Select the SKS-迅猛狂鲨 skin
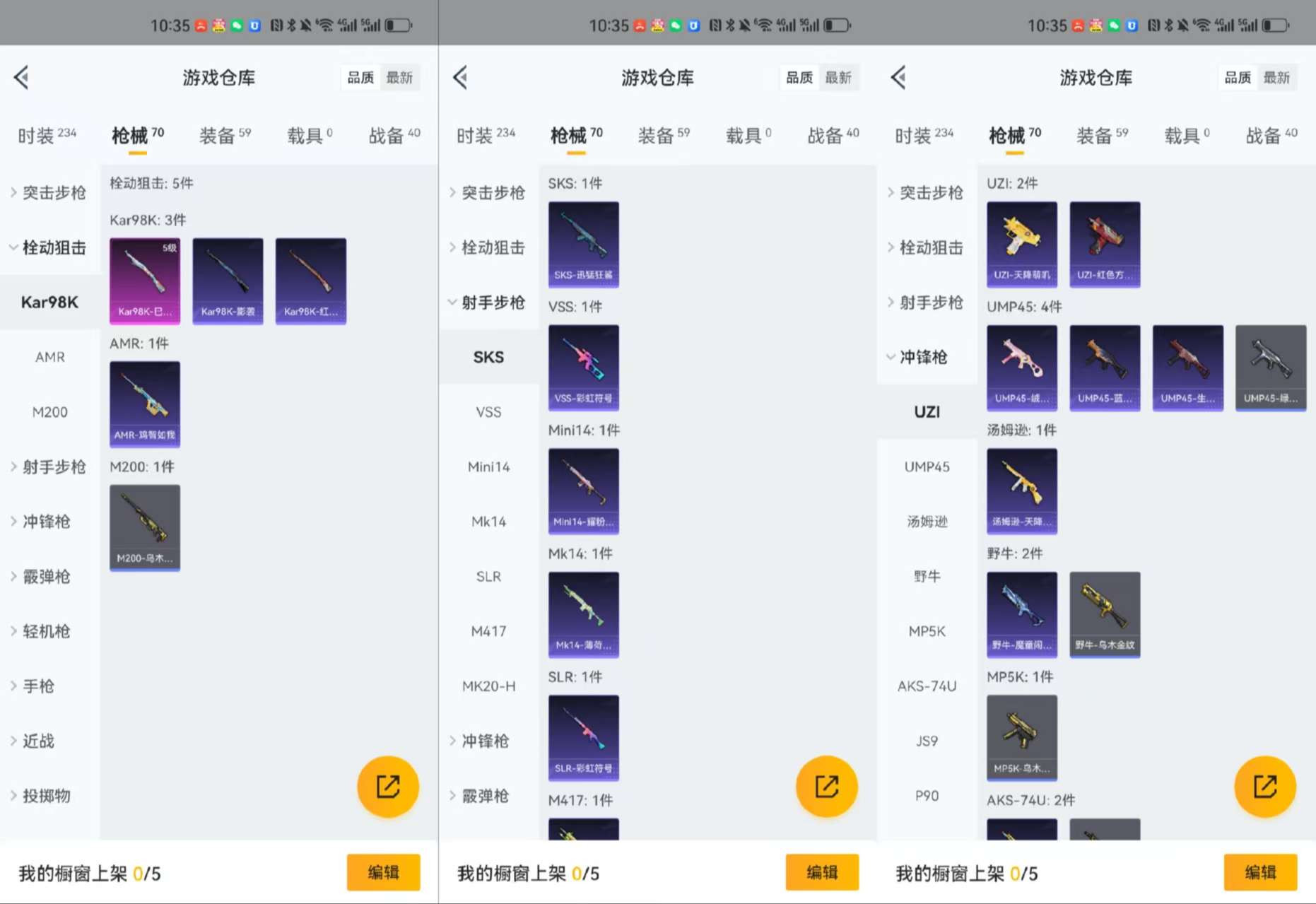Screen dimensions: 1316x904 (x=584, y=245)
